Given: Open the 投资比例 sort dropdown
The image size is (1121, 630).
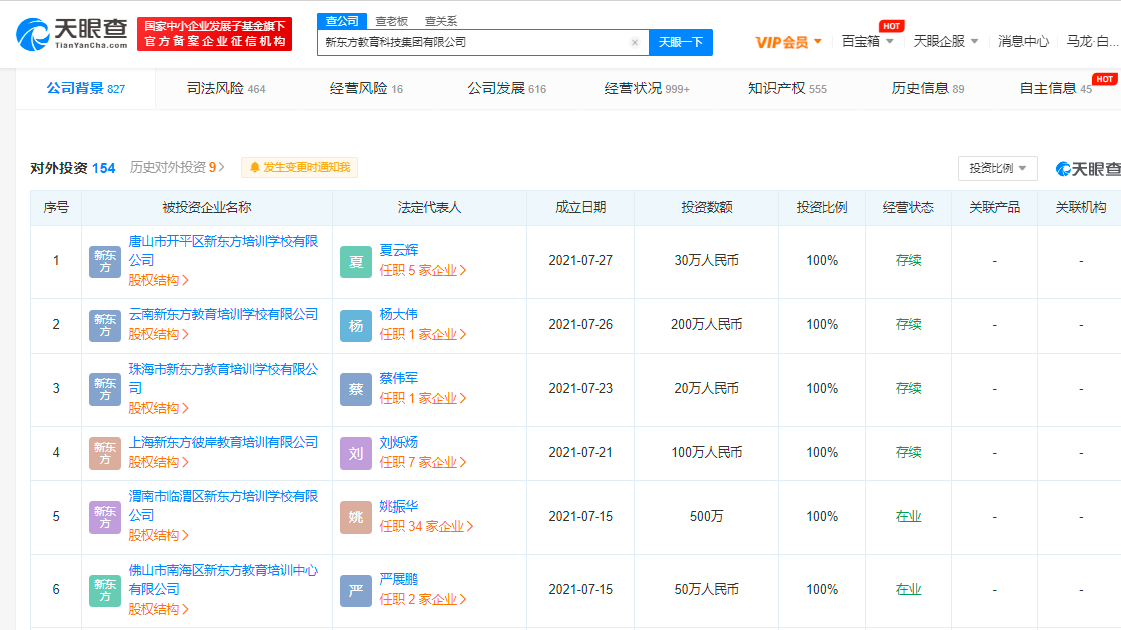Looking at the screenshot, I should point(997,168).
